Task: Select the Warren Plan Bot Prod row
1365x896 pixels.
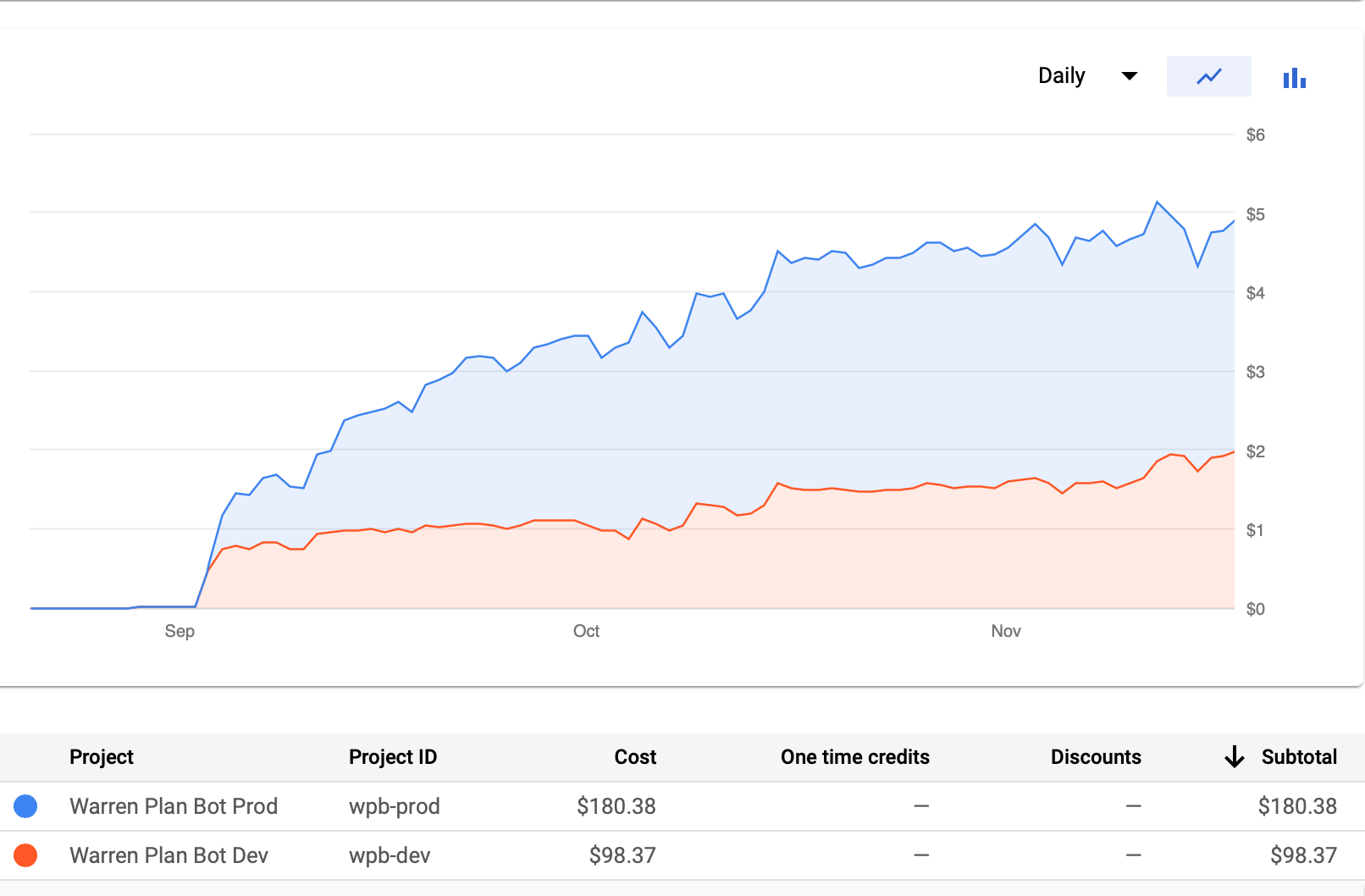Action: tap(174, 806)
